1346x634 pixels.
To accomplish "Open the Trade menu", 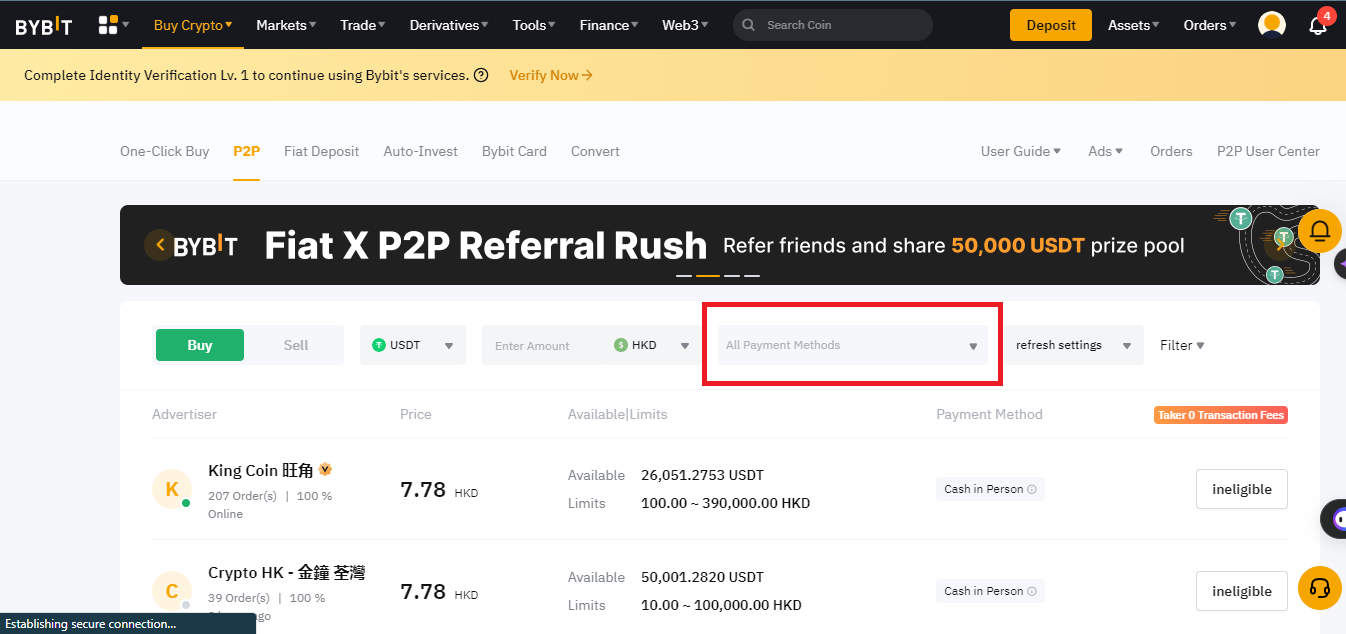I will (363, 25).
